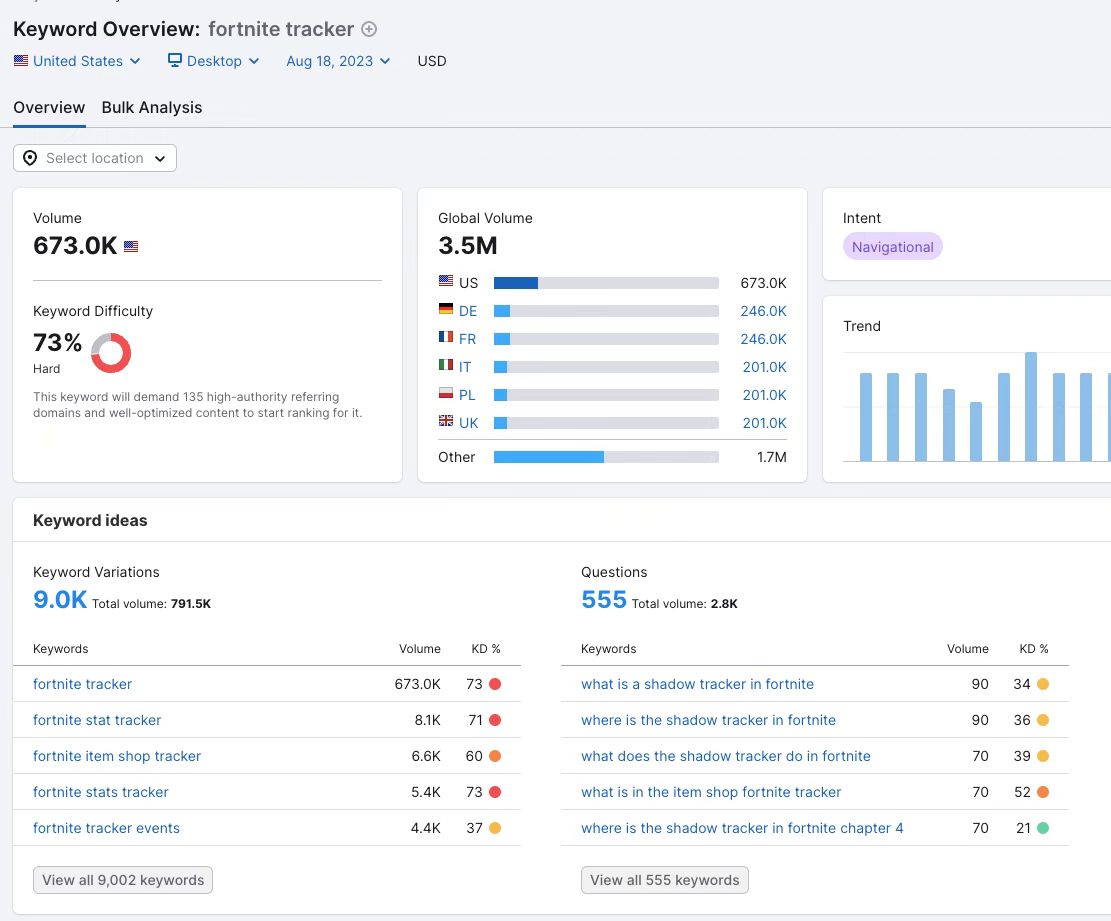Image resolution: width=1111 pixels, height=921 pixels.
Task: Click the US flag next to volume 673.0K
Action: point(131,247)
